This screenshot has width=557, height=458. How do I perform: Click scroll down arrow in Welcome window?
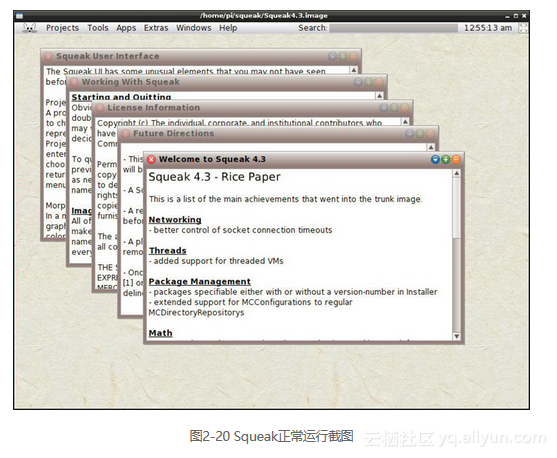tap(457, 336)
